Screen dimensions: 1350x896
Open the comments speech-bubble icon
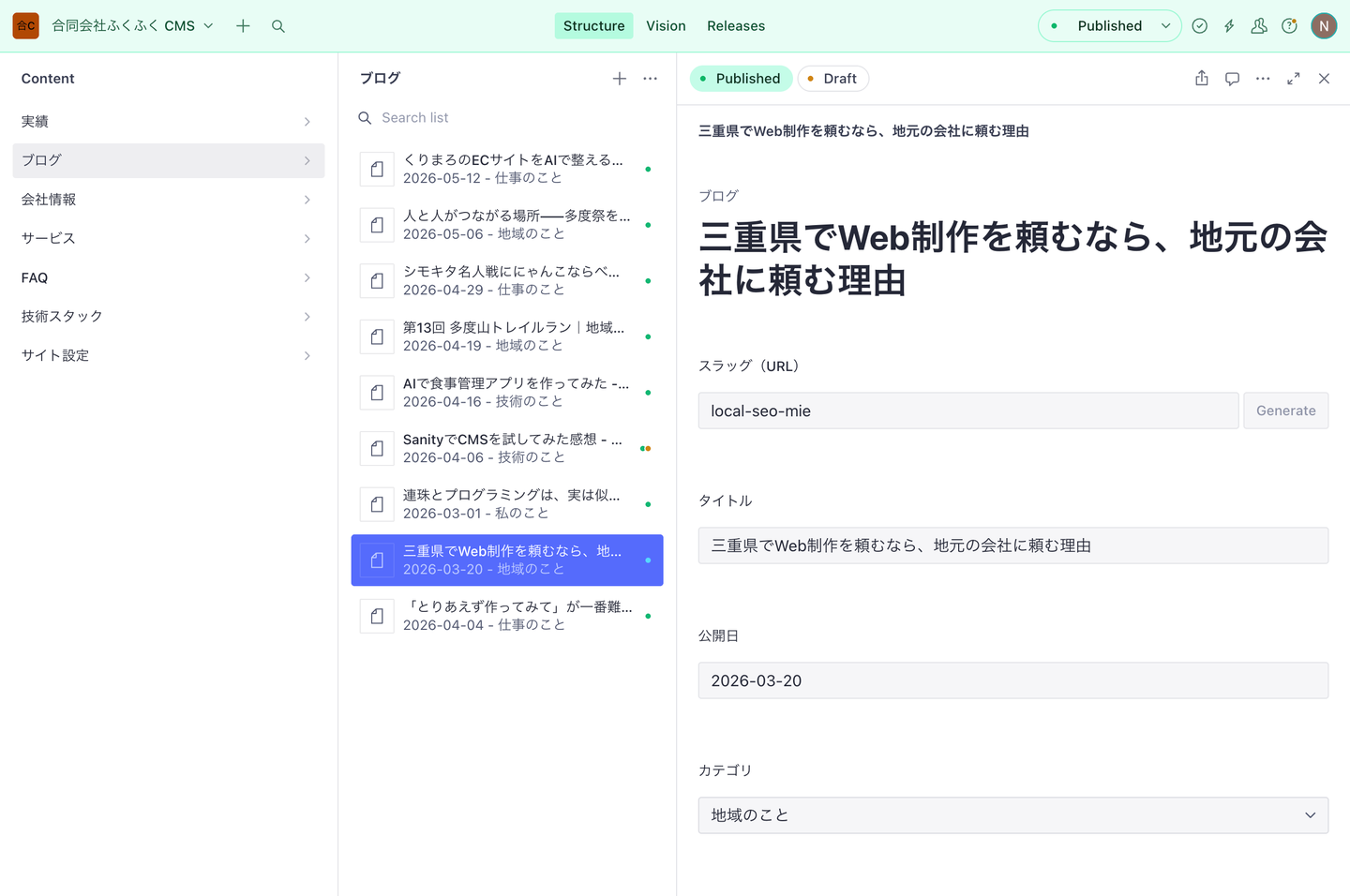click(1232, 79)
